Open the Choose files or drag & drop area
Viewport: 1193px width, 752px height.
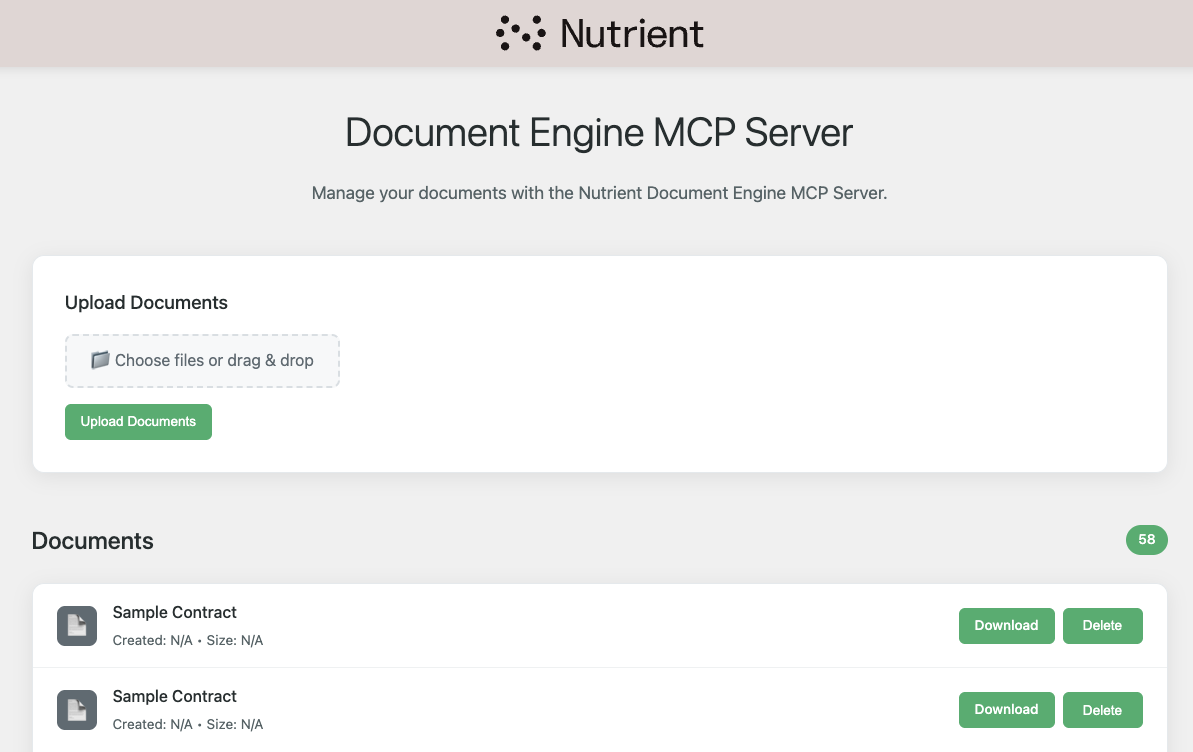tap(202, 360)
